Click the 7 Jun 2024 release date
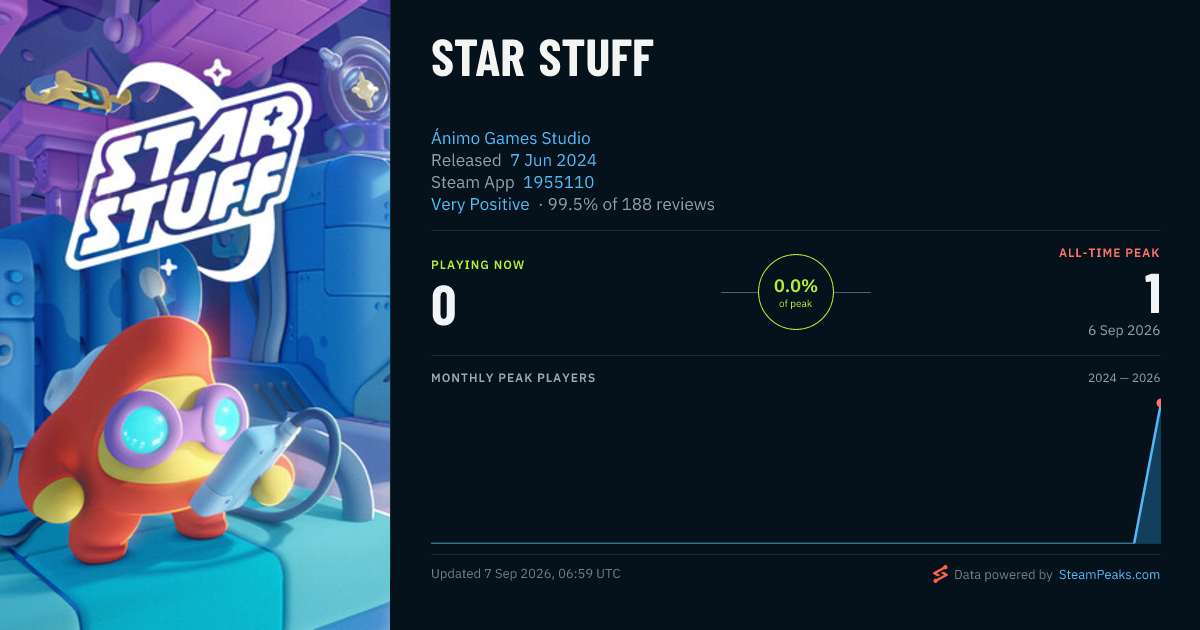The image size is (1200, 630). (x=553, y=160)
